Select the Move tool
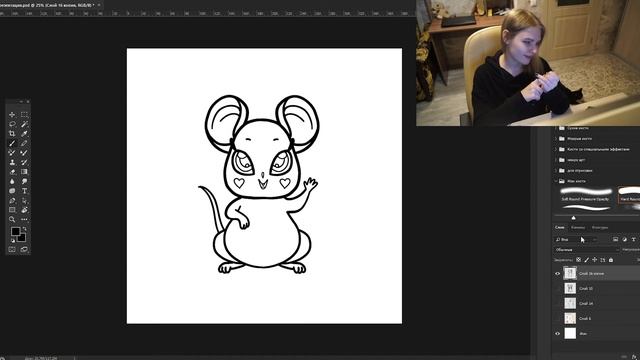Screen dimensions: 640x360 12,115
